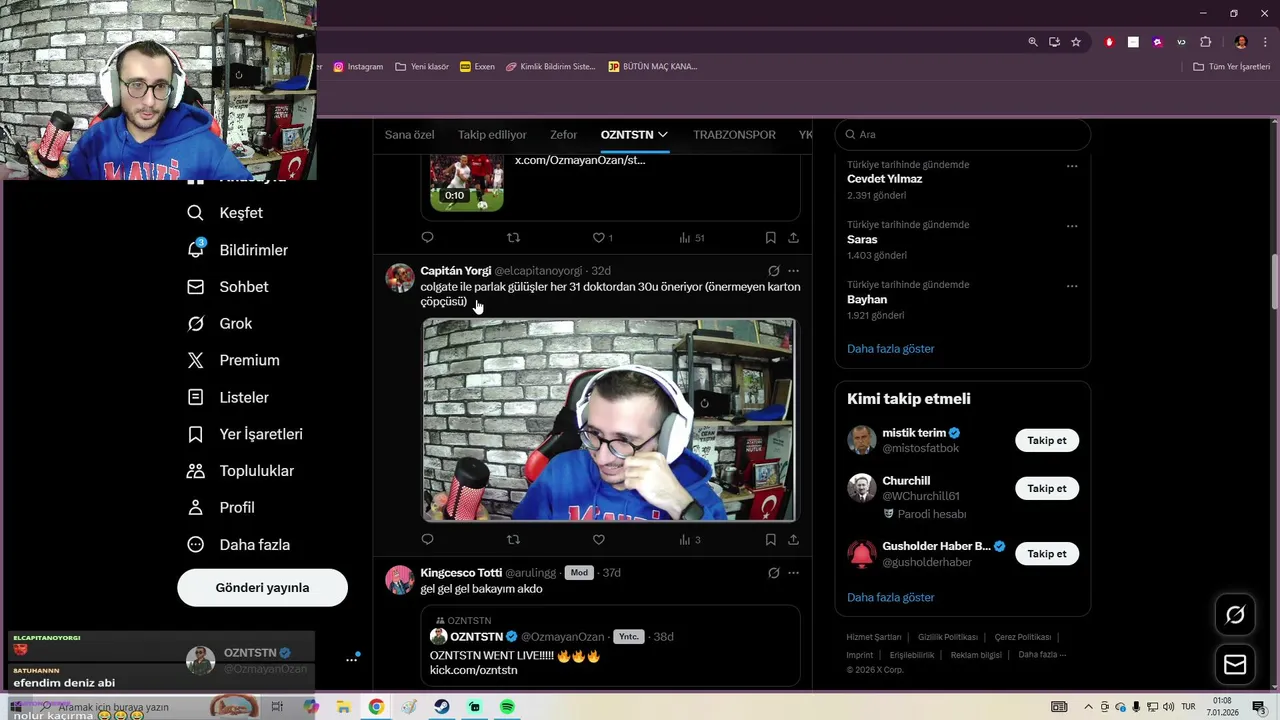View analytics of Capitán Yorgi's post

pos(690,540)
